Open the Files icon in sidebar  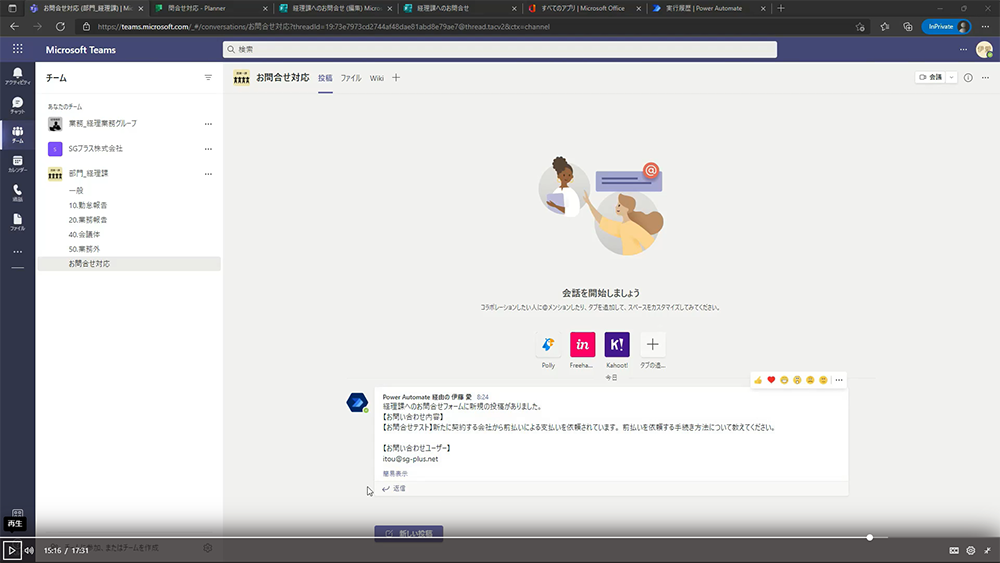pos(17,222)
